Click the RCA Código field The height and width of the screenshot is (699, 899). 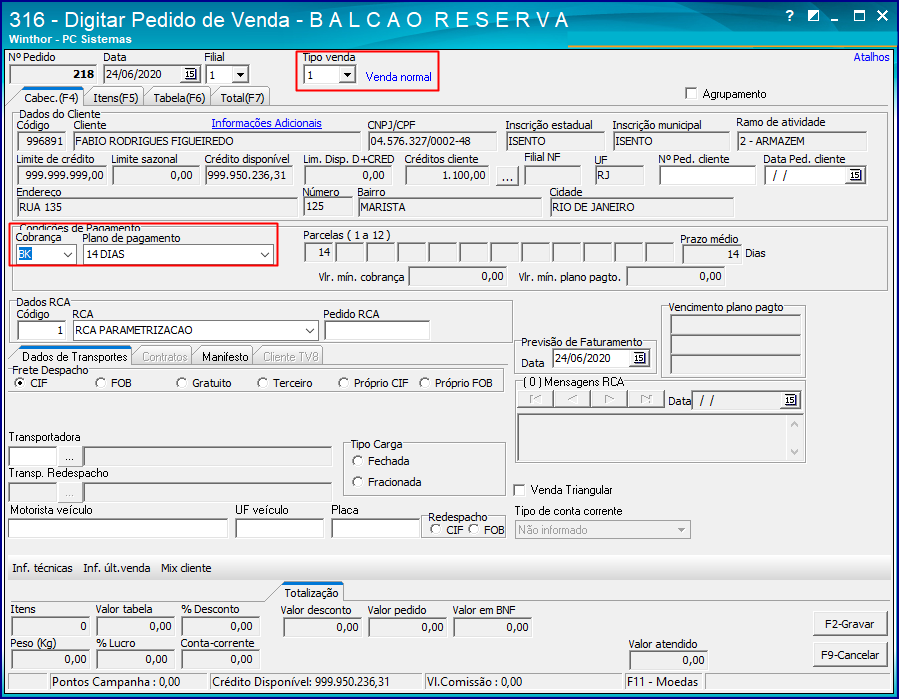42,330
